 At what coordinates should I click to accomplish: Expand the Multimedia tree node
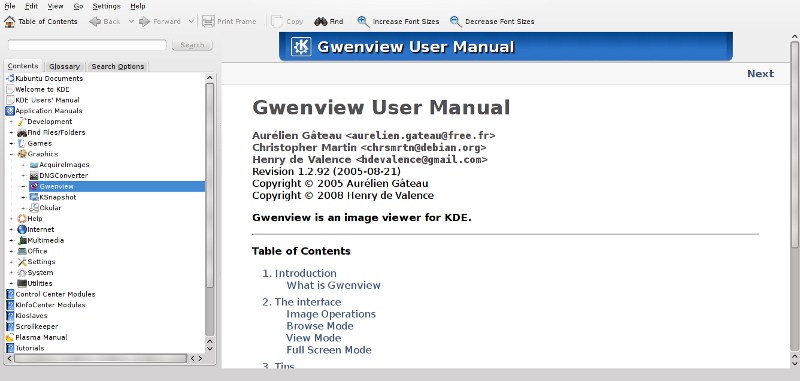pos(11,240)
